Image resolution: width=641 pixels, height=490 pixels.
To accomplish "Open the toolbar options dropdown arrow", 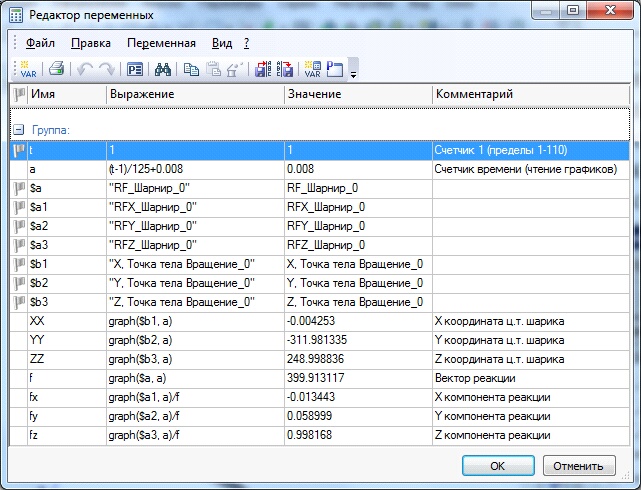I will click(353, 72).
